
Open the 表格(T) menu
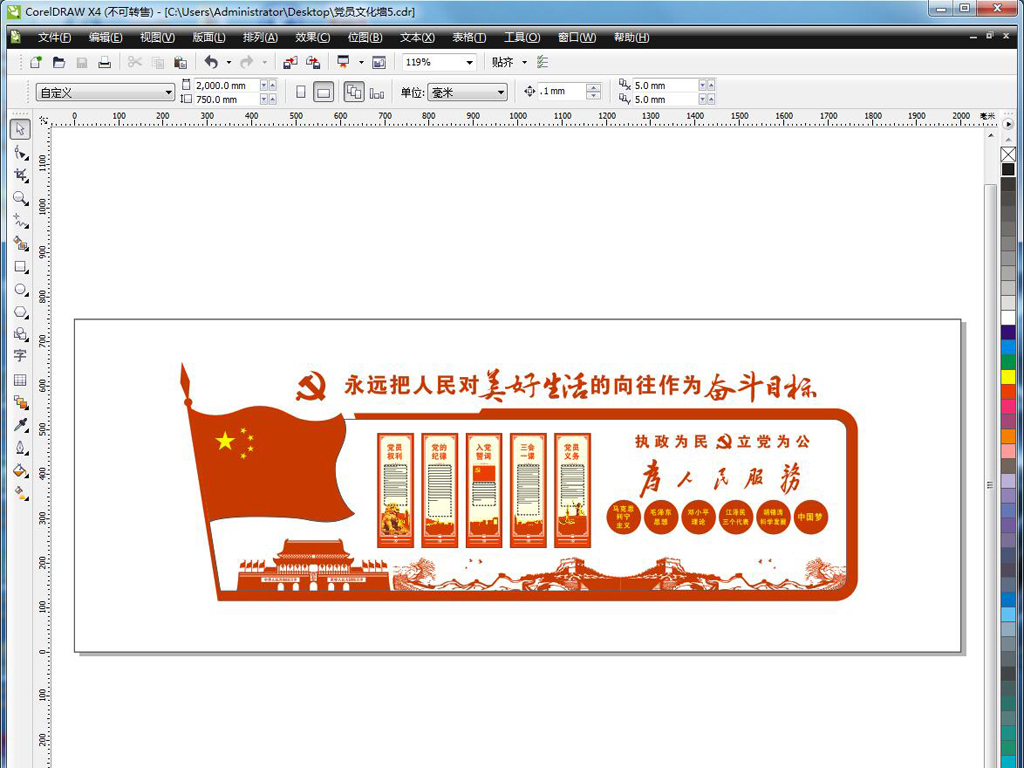pos(470,37)
